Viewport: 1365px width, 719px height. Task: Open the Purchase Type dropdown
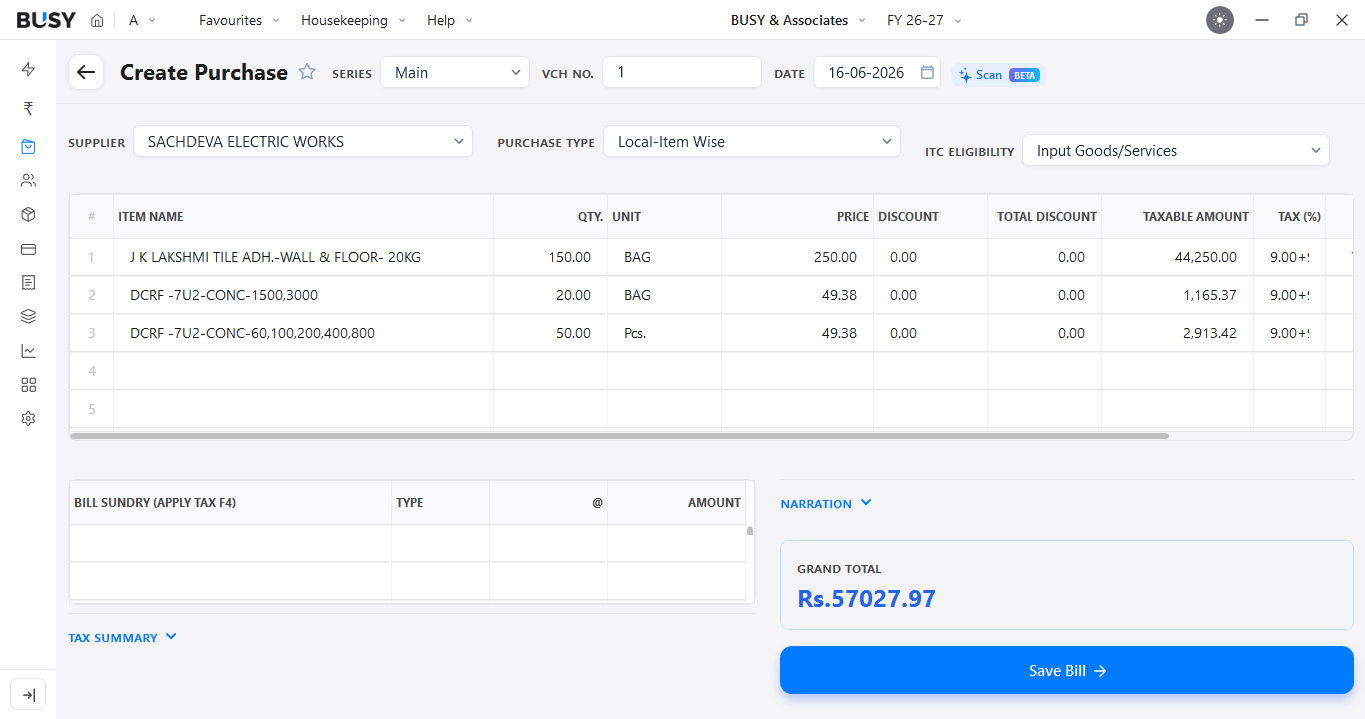(x=752, y=141)
